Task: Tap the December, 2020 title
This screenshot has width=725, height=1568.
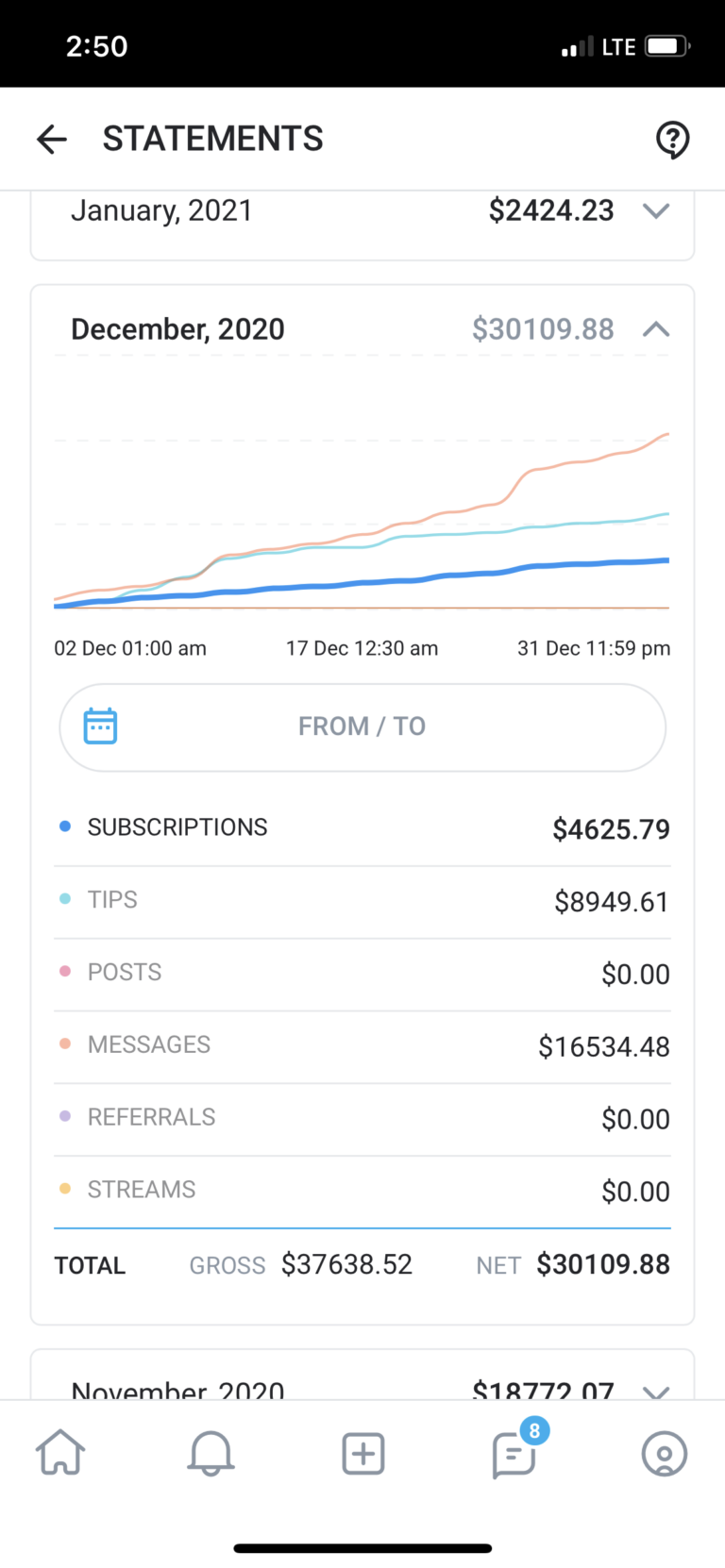Action: (177, 329)
